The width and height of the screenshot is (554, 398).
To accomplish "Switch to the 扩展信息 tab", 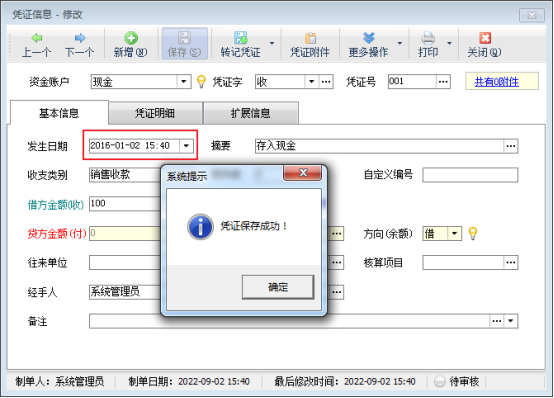I will (x=251, y=113).
